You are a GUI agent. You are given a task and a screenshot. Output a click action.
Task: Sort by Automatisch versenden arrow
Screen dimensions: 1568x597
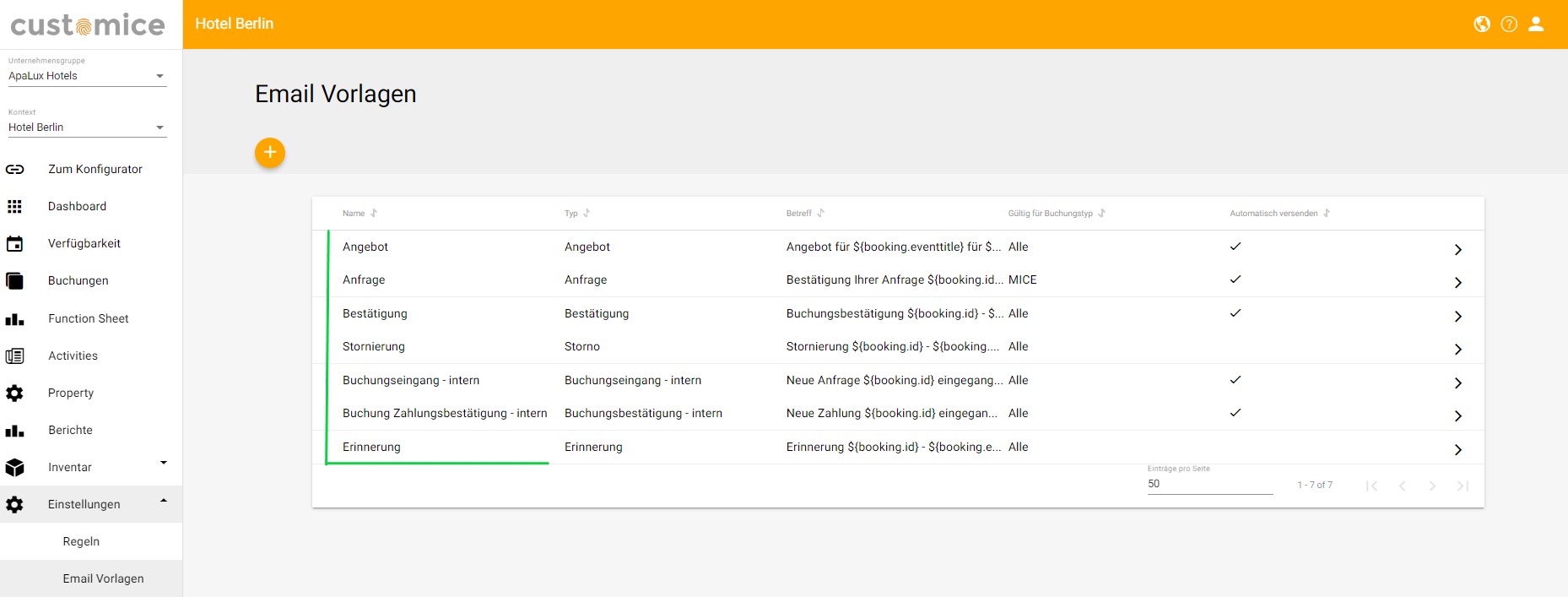point(1327,213)
